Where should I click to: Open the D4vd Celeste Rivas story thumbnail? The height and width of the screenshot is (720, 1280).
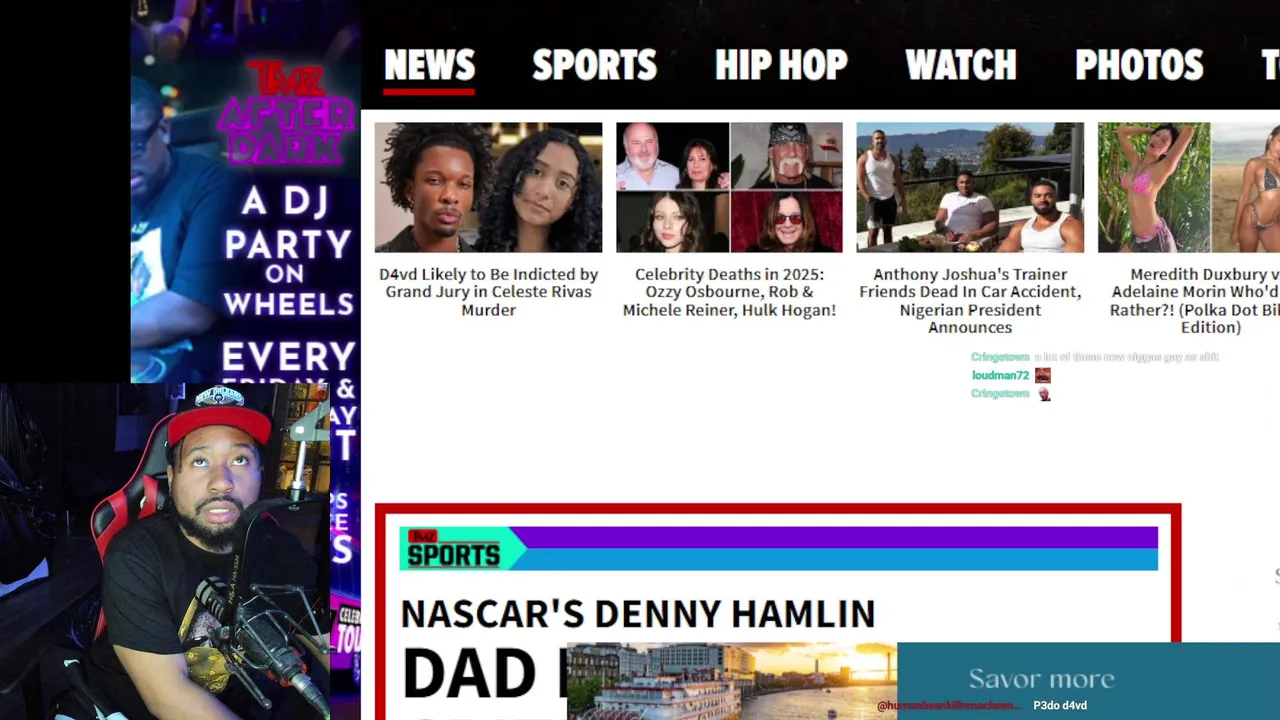pyautogui.click(x=488, y=187)
